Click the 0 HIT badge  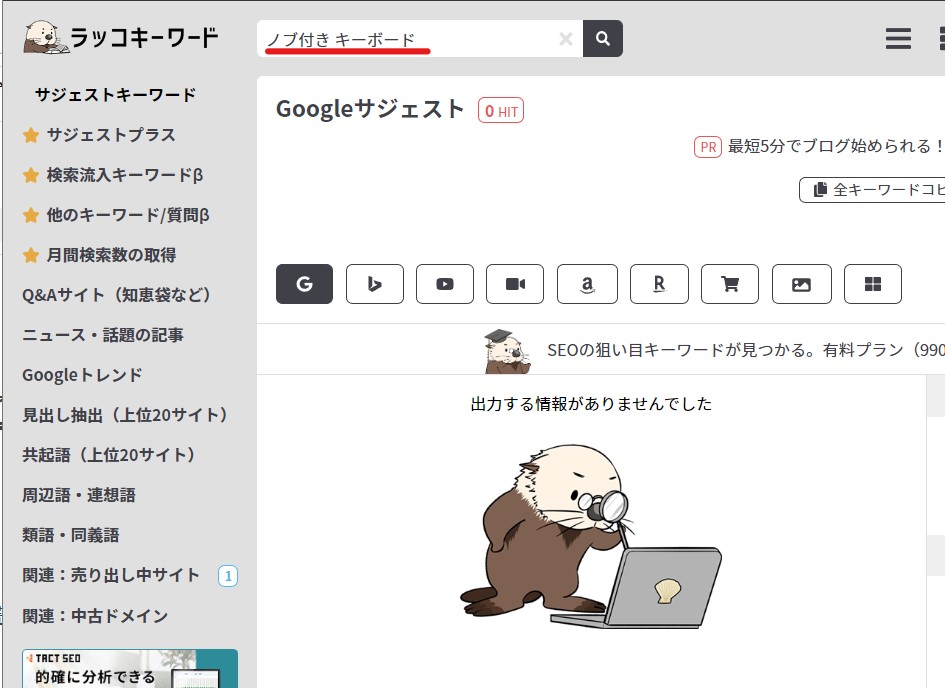[501, 111]
